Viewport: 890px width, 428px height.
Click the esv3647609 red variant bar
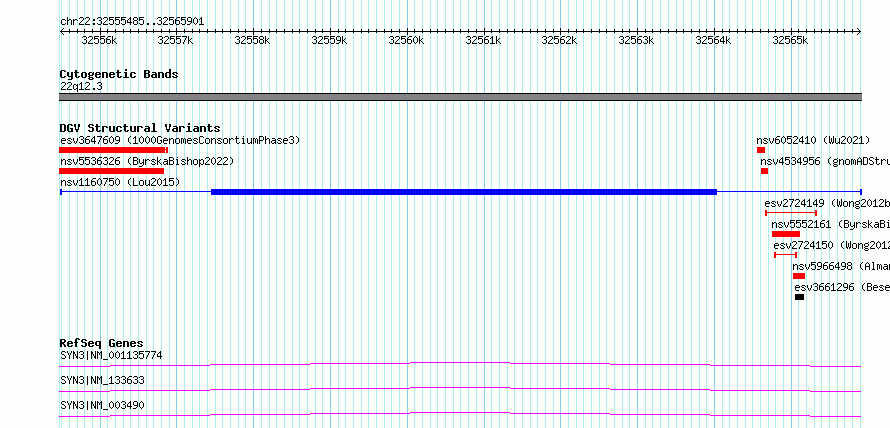click(114, 150)
